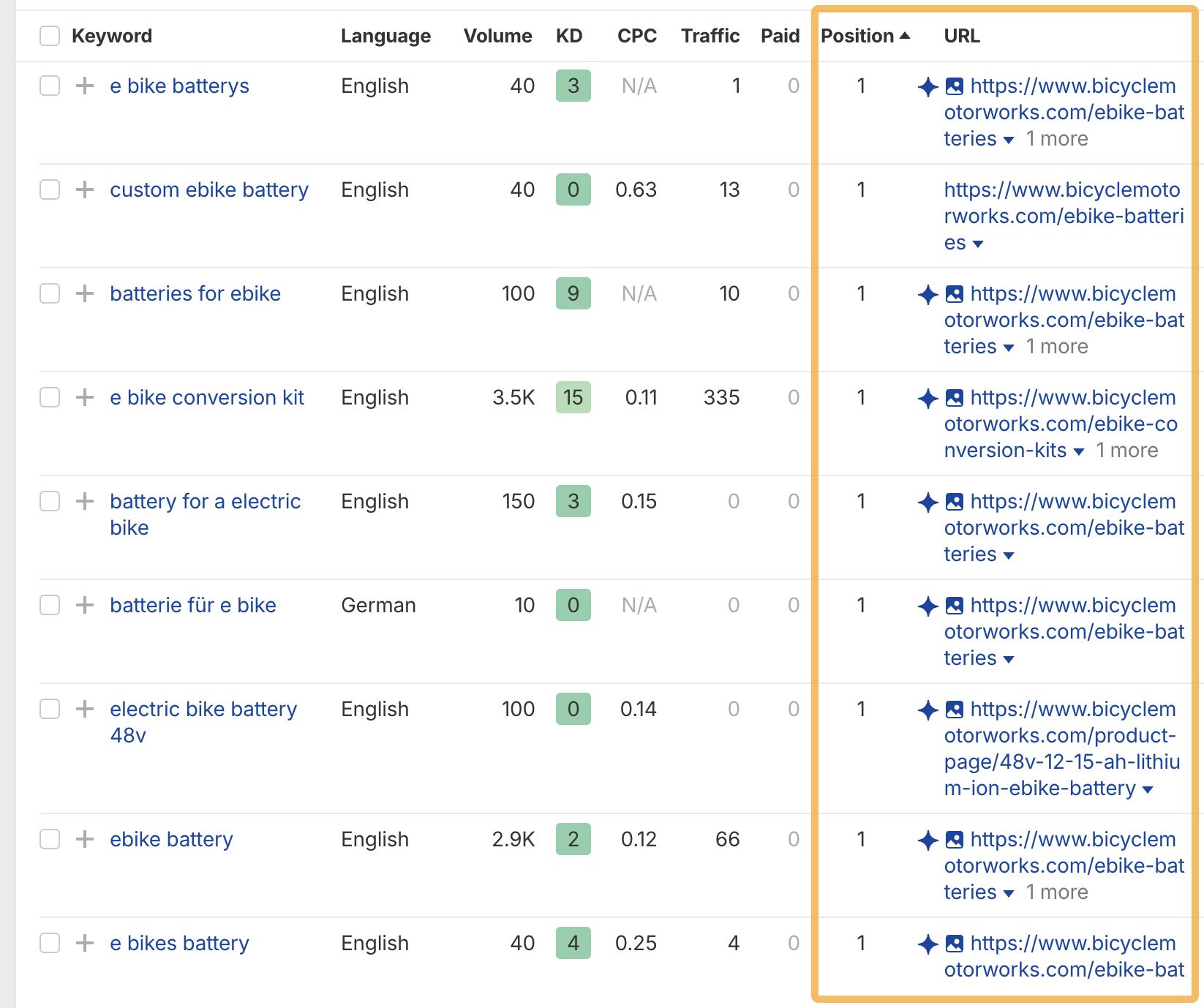
Task: Click the plus icon in the 2.9K volume row
Action: [85, 839]
